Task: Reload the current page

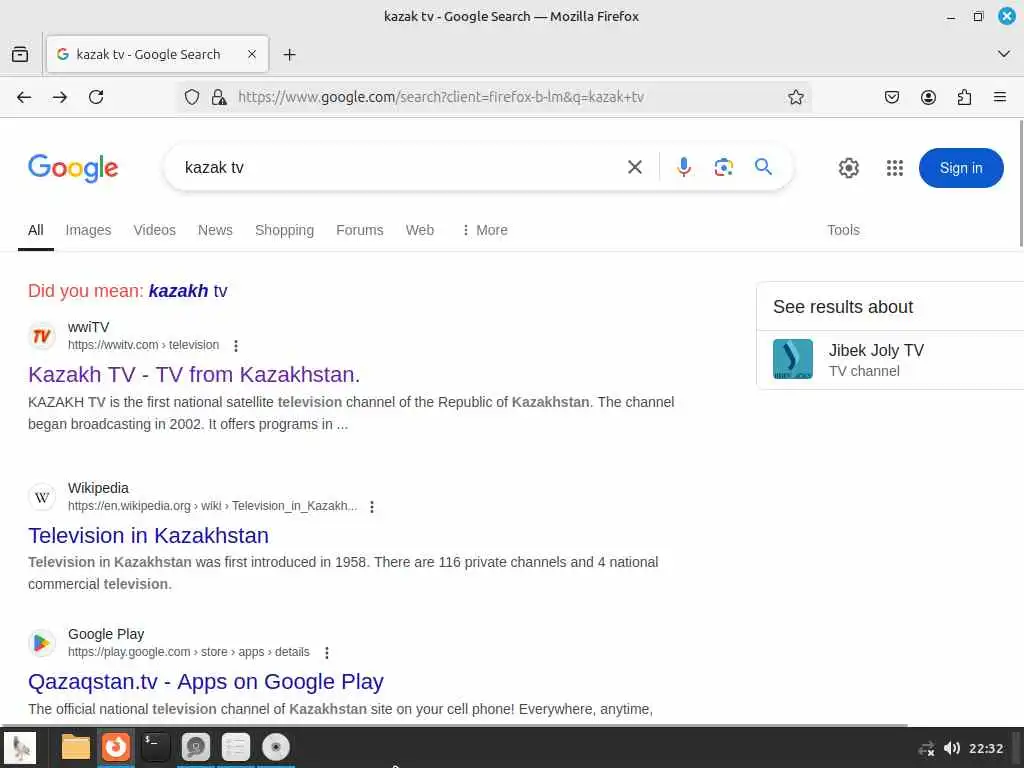Action: click(96, 97)
